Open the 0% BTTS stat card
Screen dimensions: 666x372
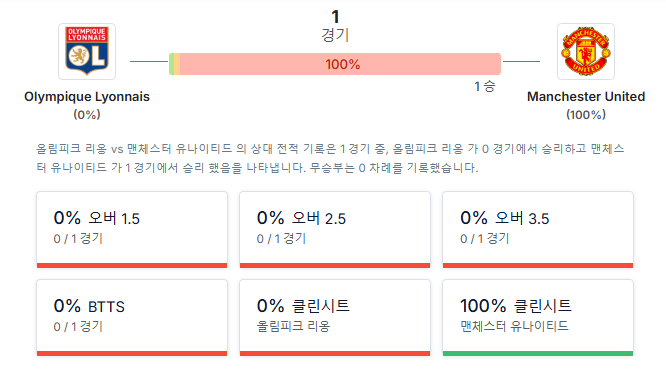132,318
